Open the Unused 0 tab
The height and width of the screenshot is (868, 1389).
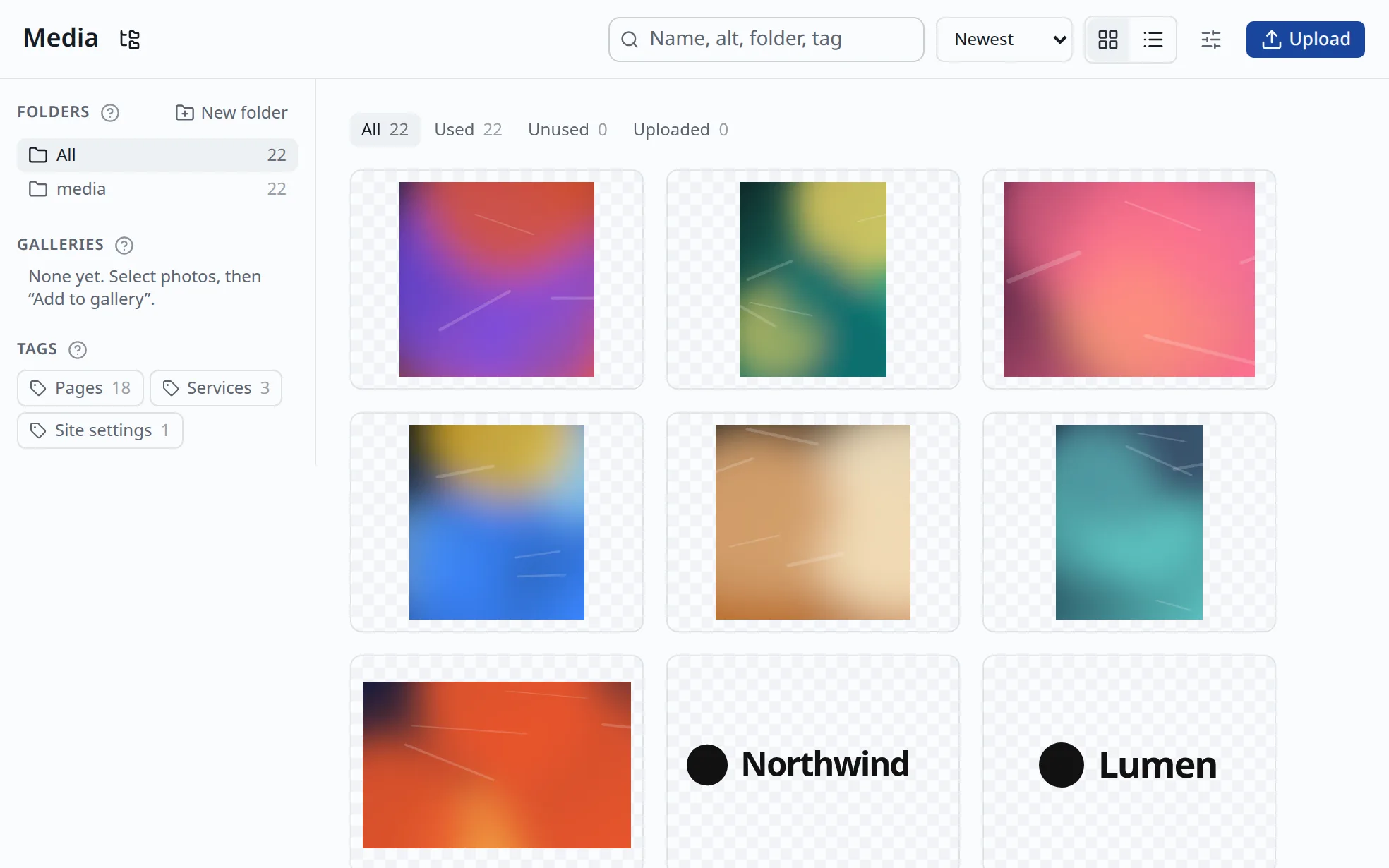pos(567,130)
